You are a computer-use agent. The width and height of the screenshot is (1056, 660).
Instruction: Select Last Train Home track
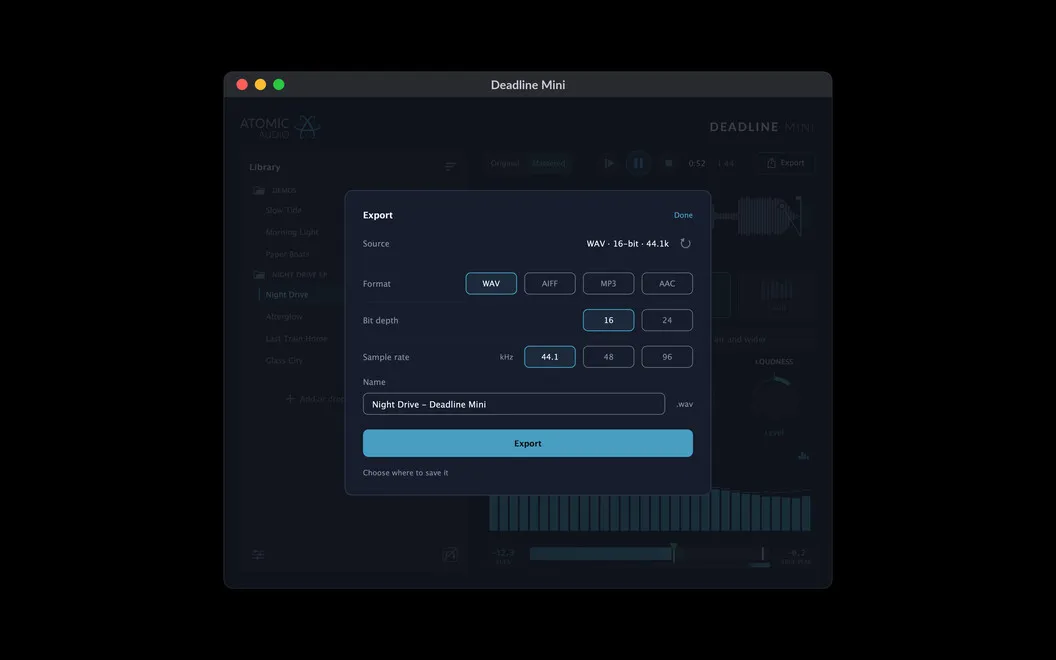click(x=296, y=339)
